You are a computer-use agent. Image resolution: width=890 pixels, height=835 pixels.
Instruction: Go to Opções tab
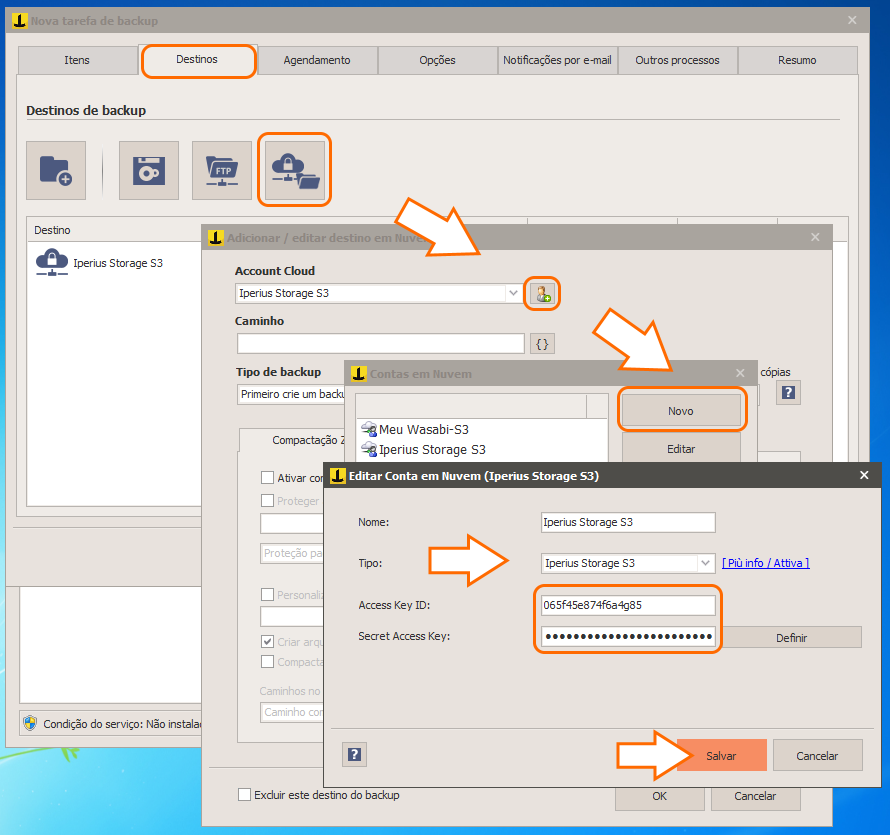pos(437,60)
